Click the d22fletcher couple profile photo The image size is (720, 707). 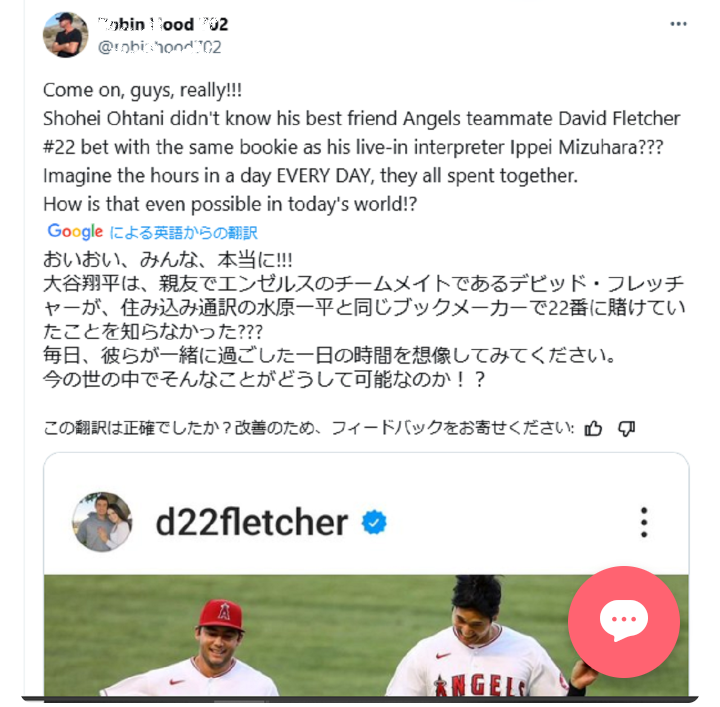click(x=102, y=522)
